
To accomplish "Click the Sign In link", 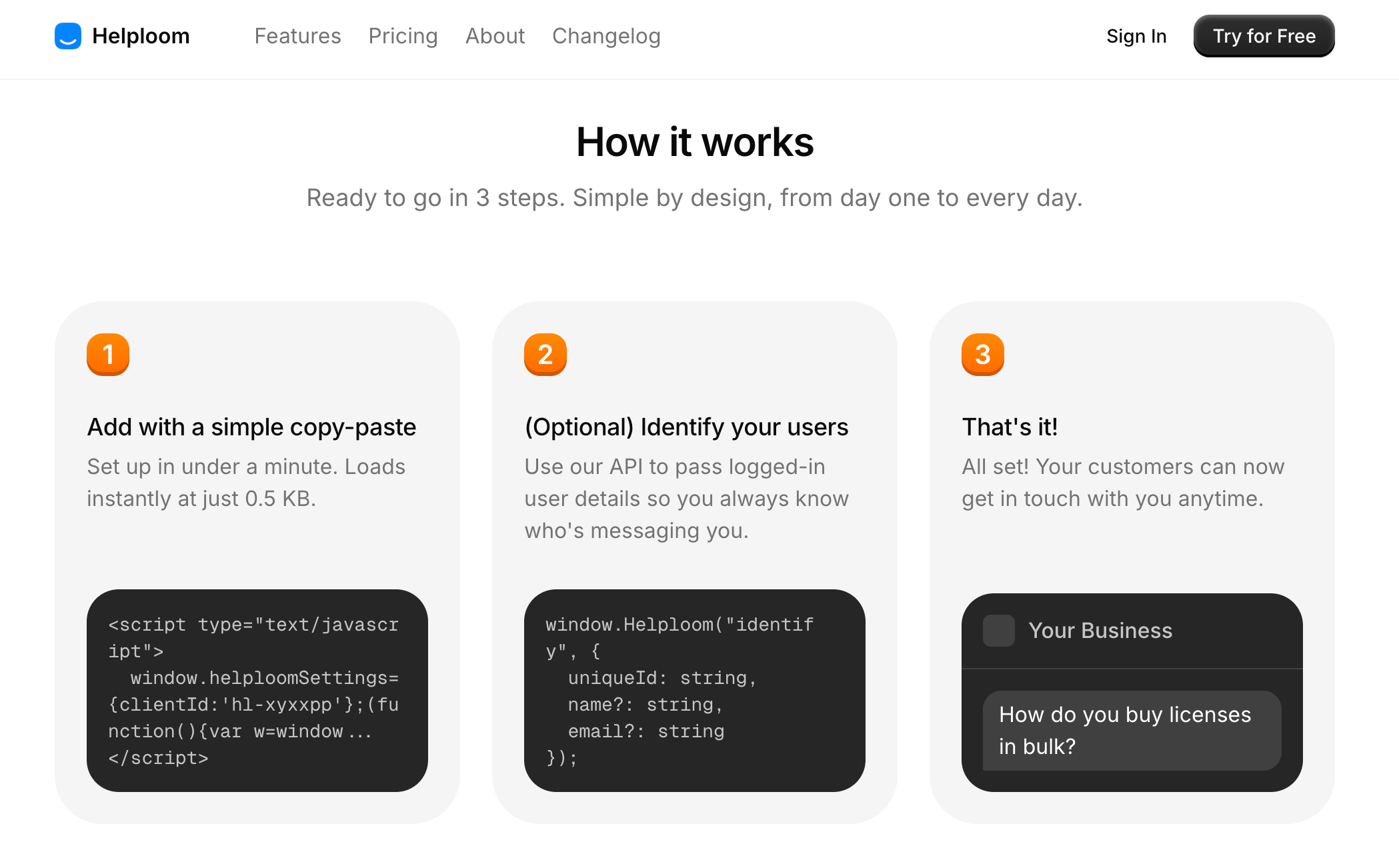I will click(1136, 36).
